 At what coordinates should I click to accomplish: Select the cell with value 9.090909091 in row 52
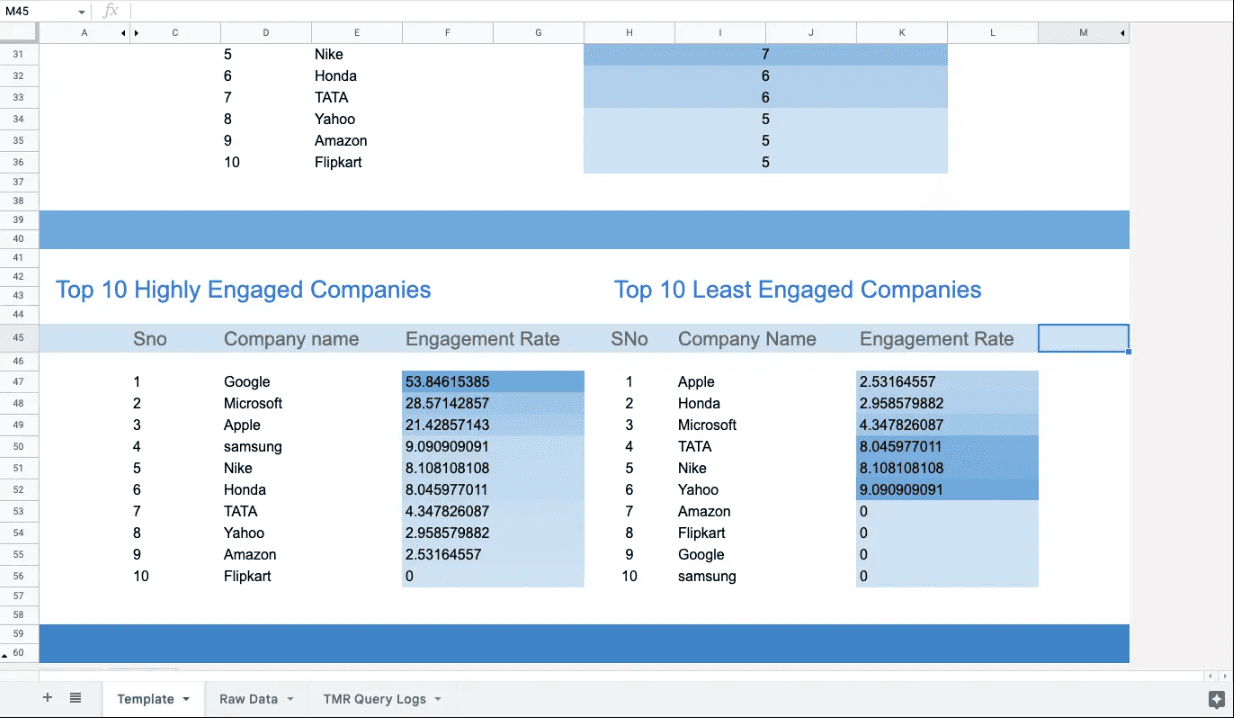tap(947, 490)
